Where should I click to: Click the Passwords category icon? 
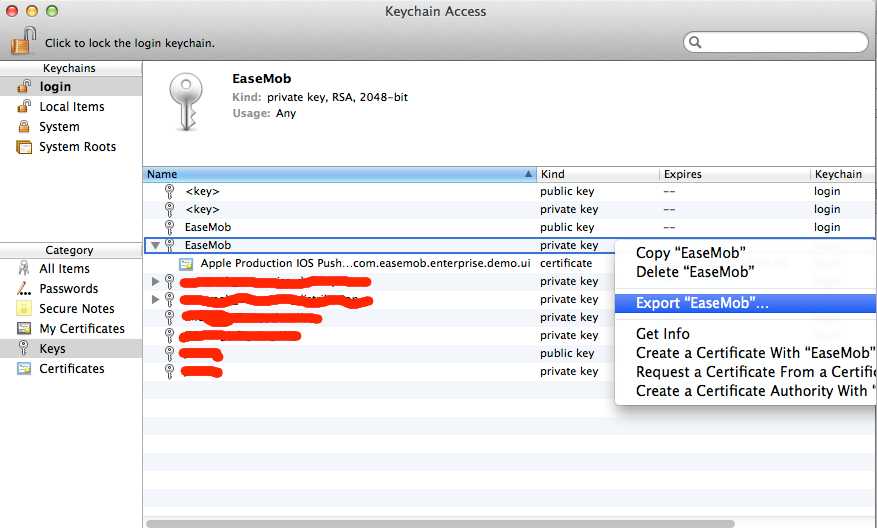click(x=23, y=289)
